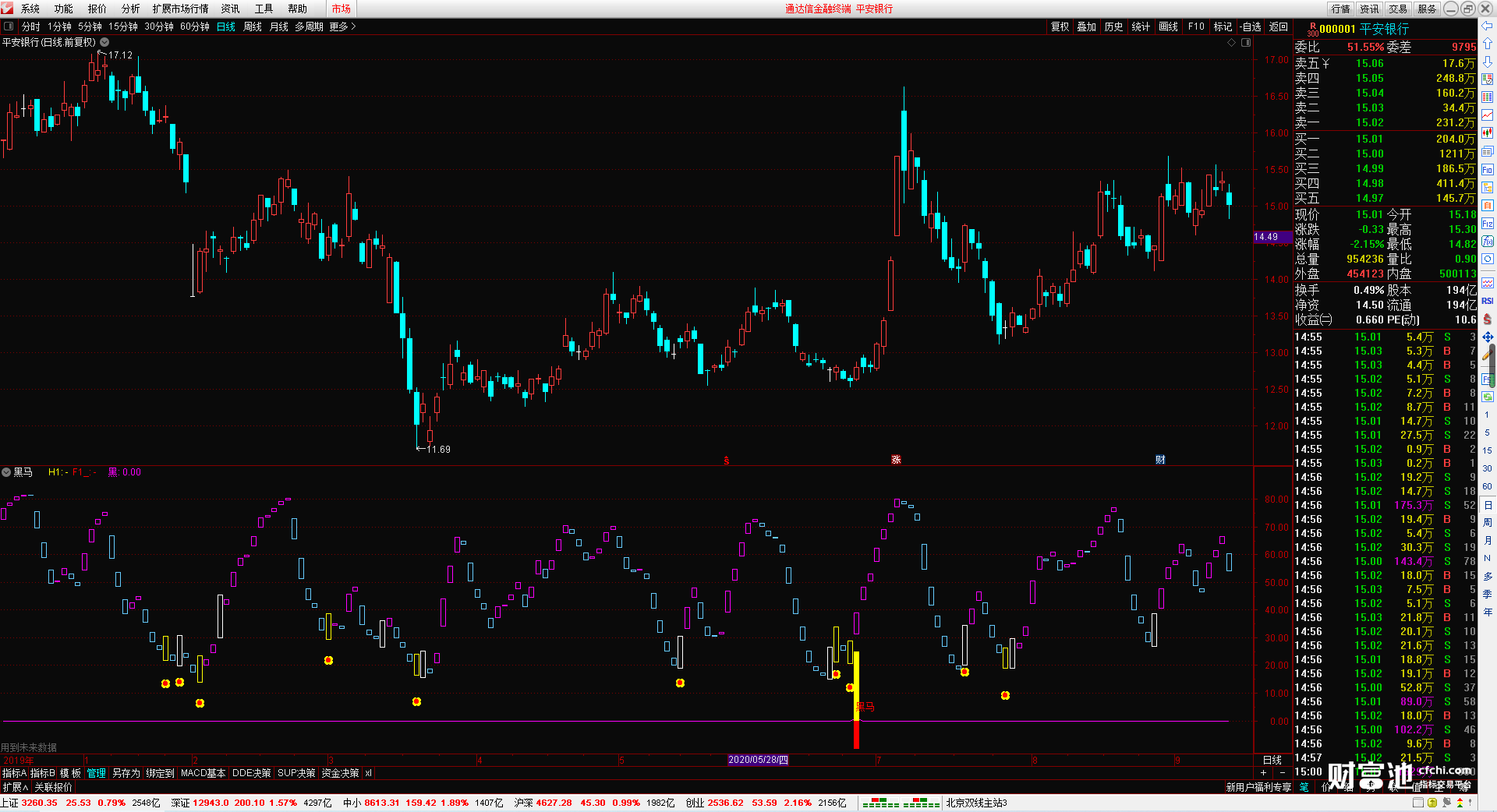
Task: Click the 财 event marker below price chart
Action: 1160,460
